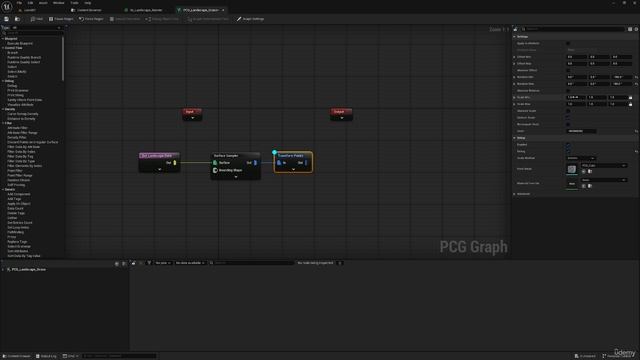This screenshot has width=640, height=360.
Task: Click the Pause Regen toolbar button
Action: click(x=61, y=19)
